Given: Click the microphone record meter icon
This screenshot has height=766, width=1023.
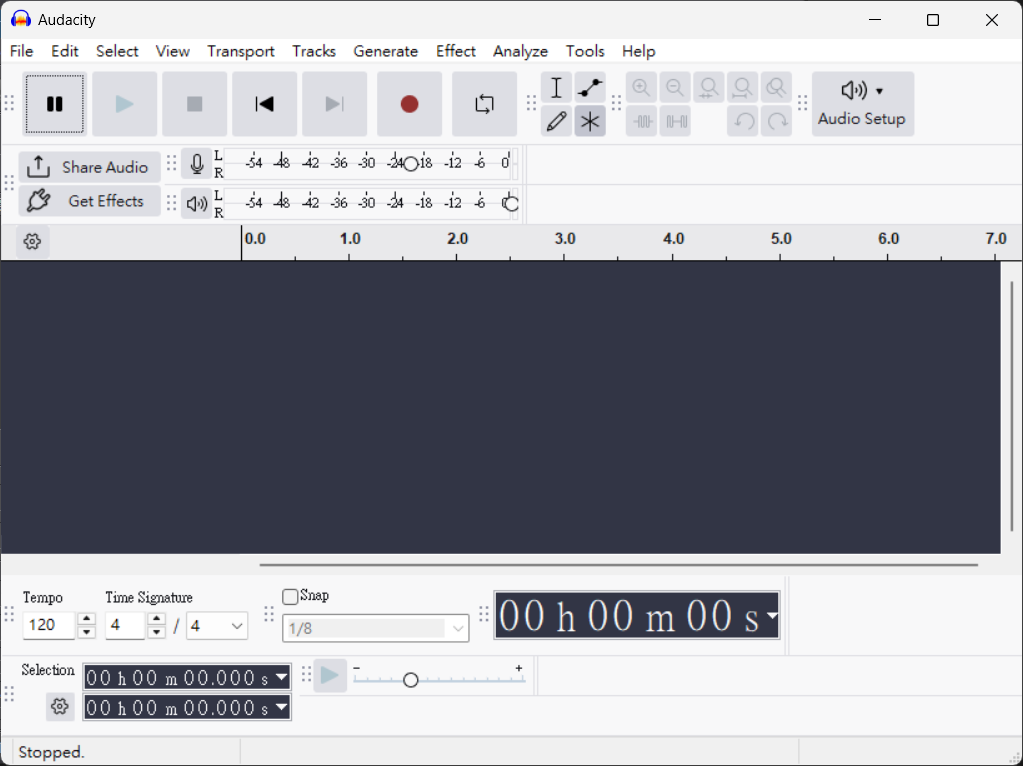Looking at the screenshot, I should click(x=197, y=164).
